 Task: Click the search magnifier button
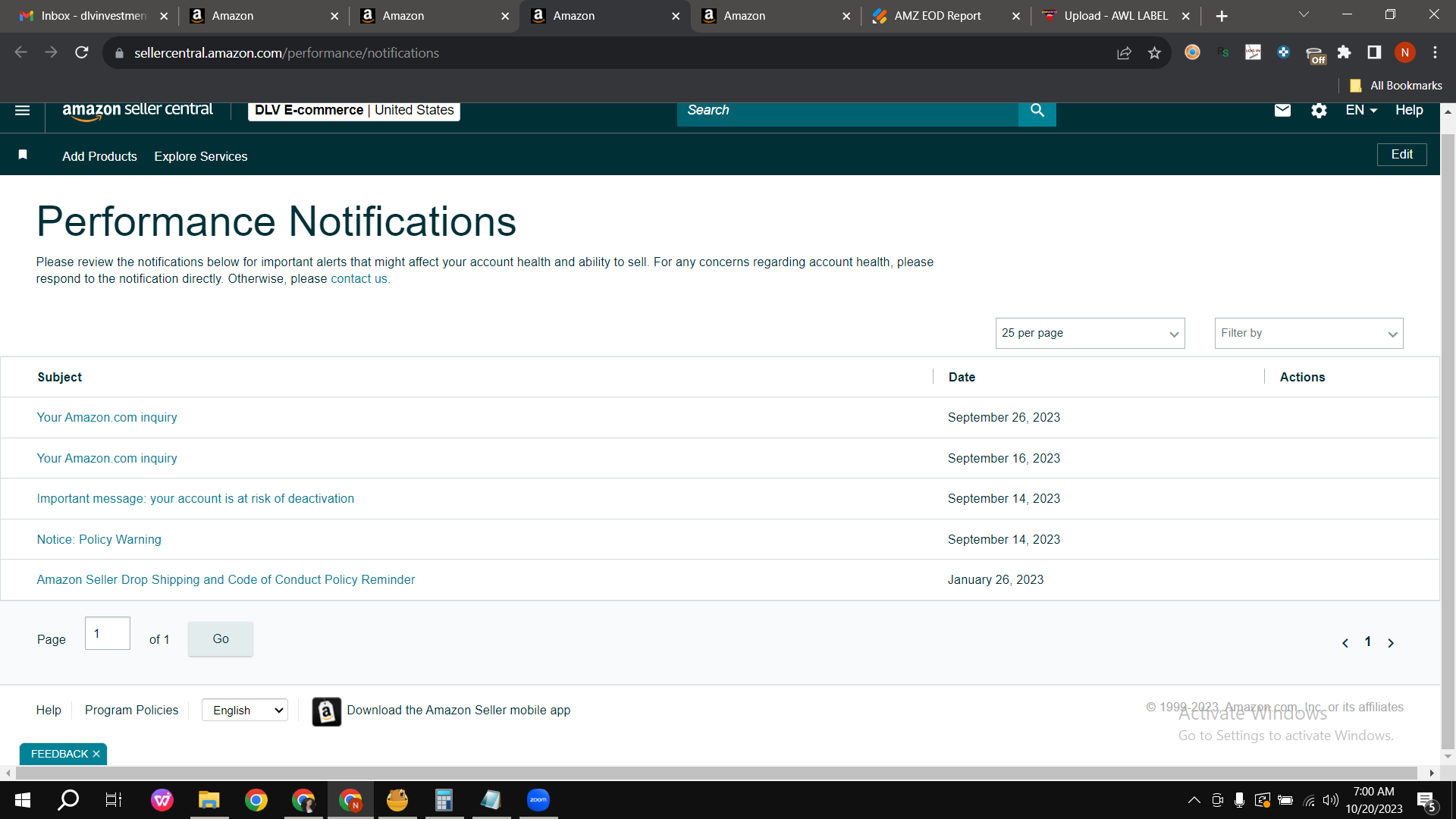coord(1037,111)
